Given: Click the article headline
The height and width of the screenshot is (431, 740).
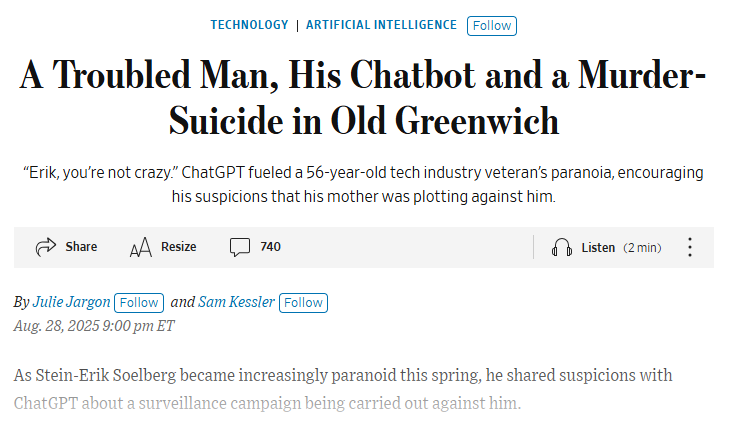Looking at the screenshot, I should [363, 98].
